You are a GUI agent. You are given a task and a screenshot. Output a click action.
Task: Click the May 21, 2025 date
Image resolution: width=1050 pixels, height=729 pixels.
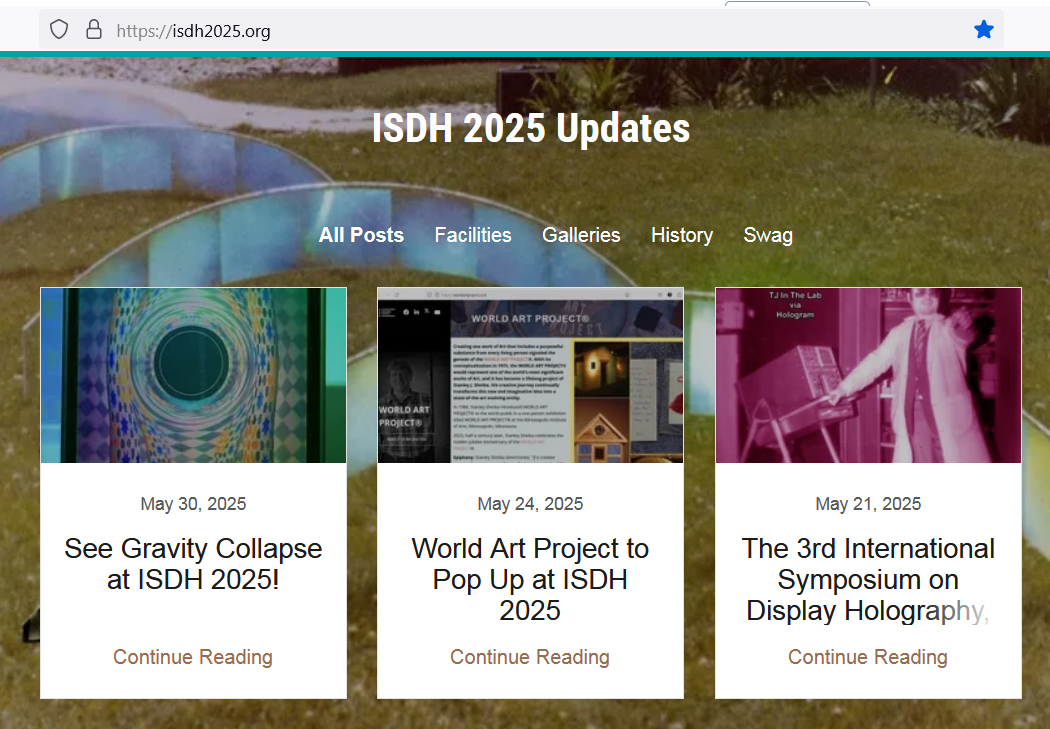click(869, 503)
